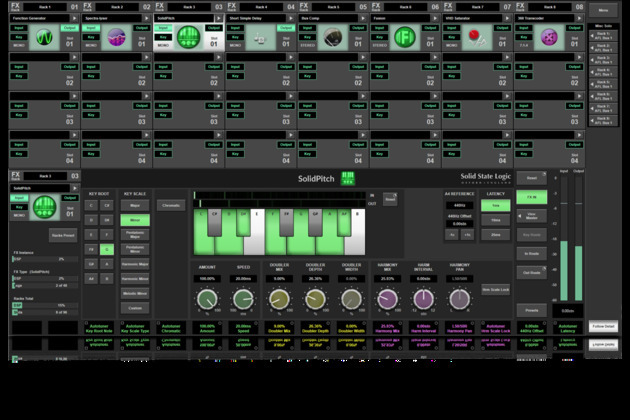Expand the VHD Saturator slot arrow
The image size is (630, 420).
point(507,18)
